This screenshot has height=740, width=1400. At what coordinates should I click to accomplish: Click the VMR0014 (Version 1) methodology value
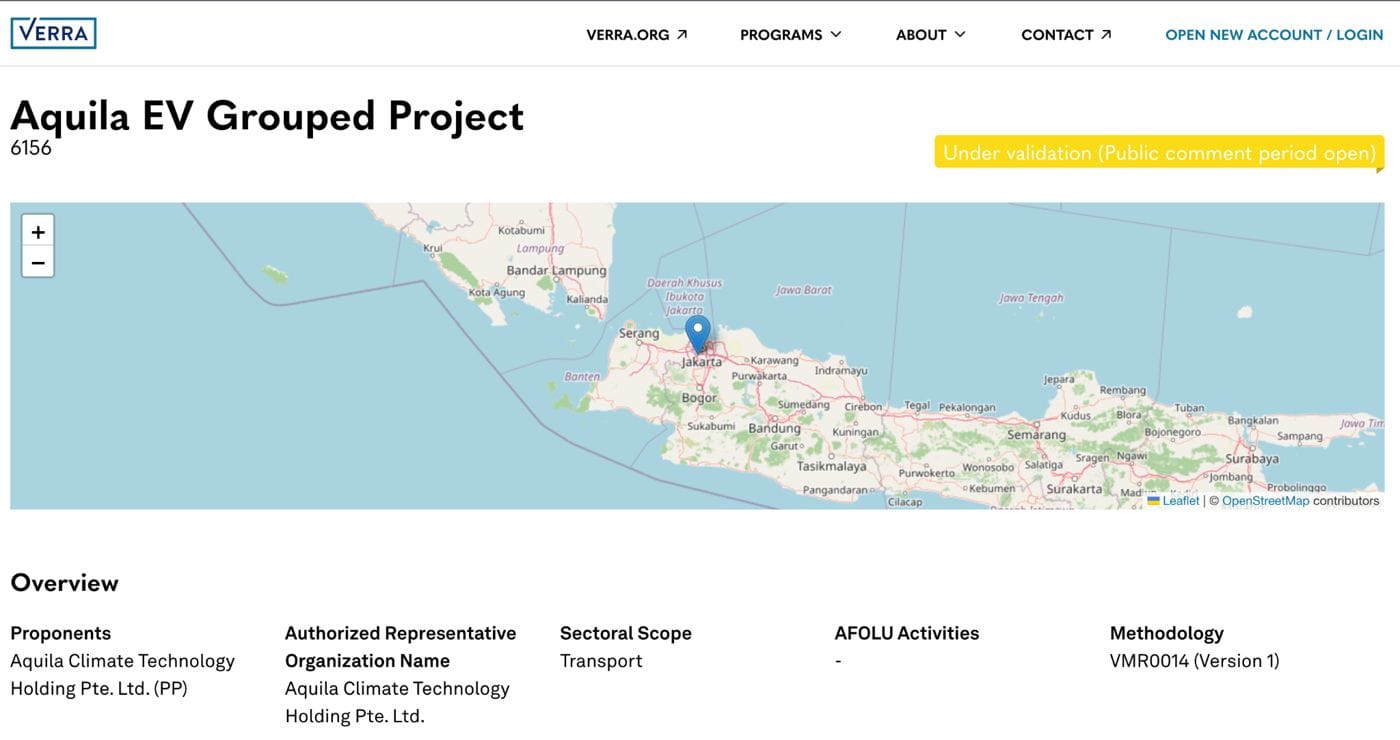tap(1195, 661)
